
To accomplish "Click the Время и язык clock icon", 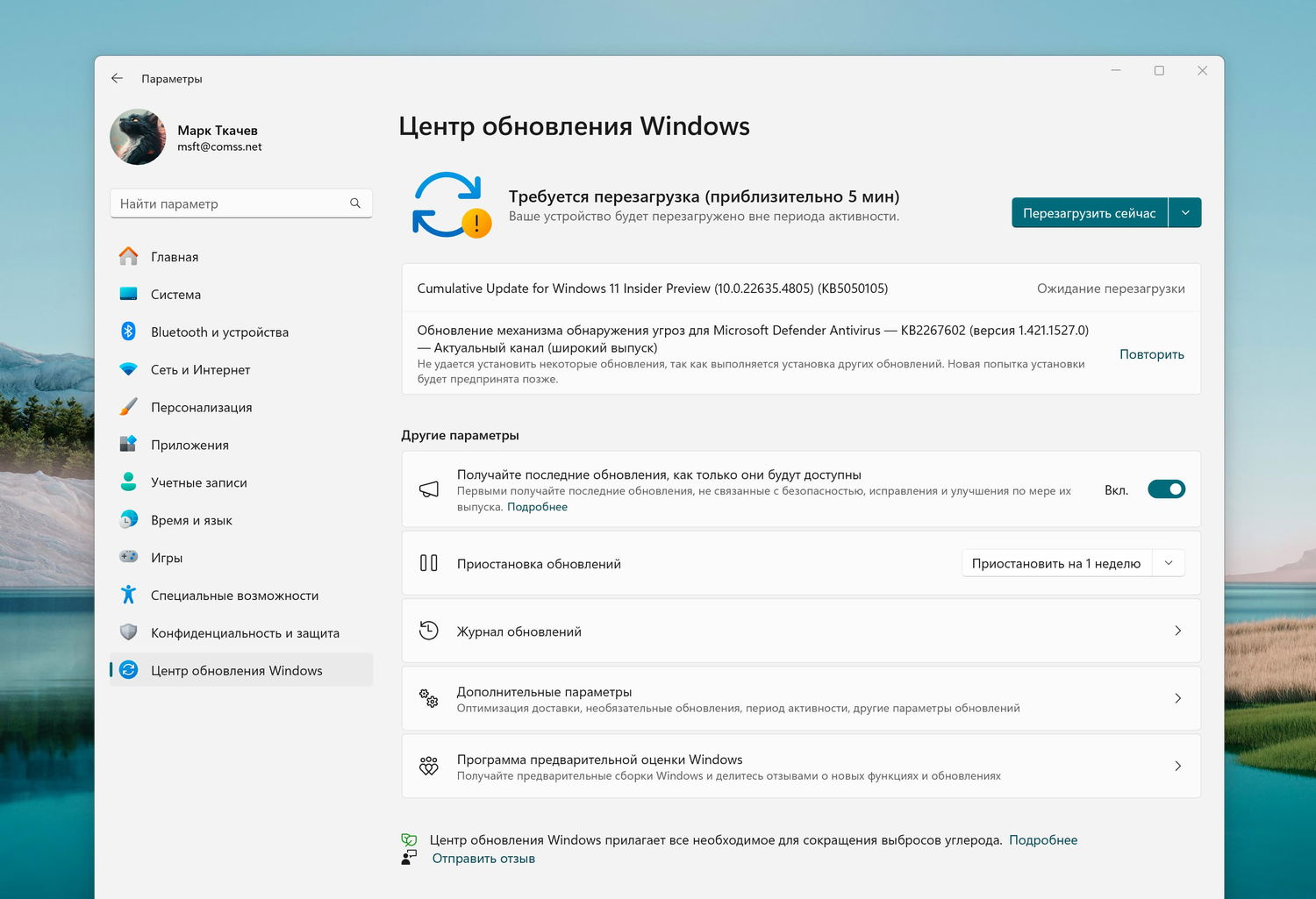I will 128,519.
